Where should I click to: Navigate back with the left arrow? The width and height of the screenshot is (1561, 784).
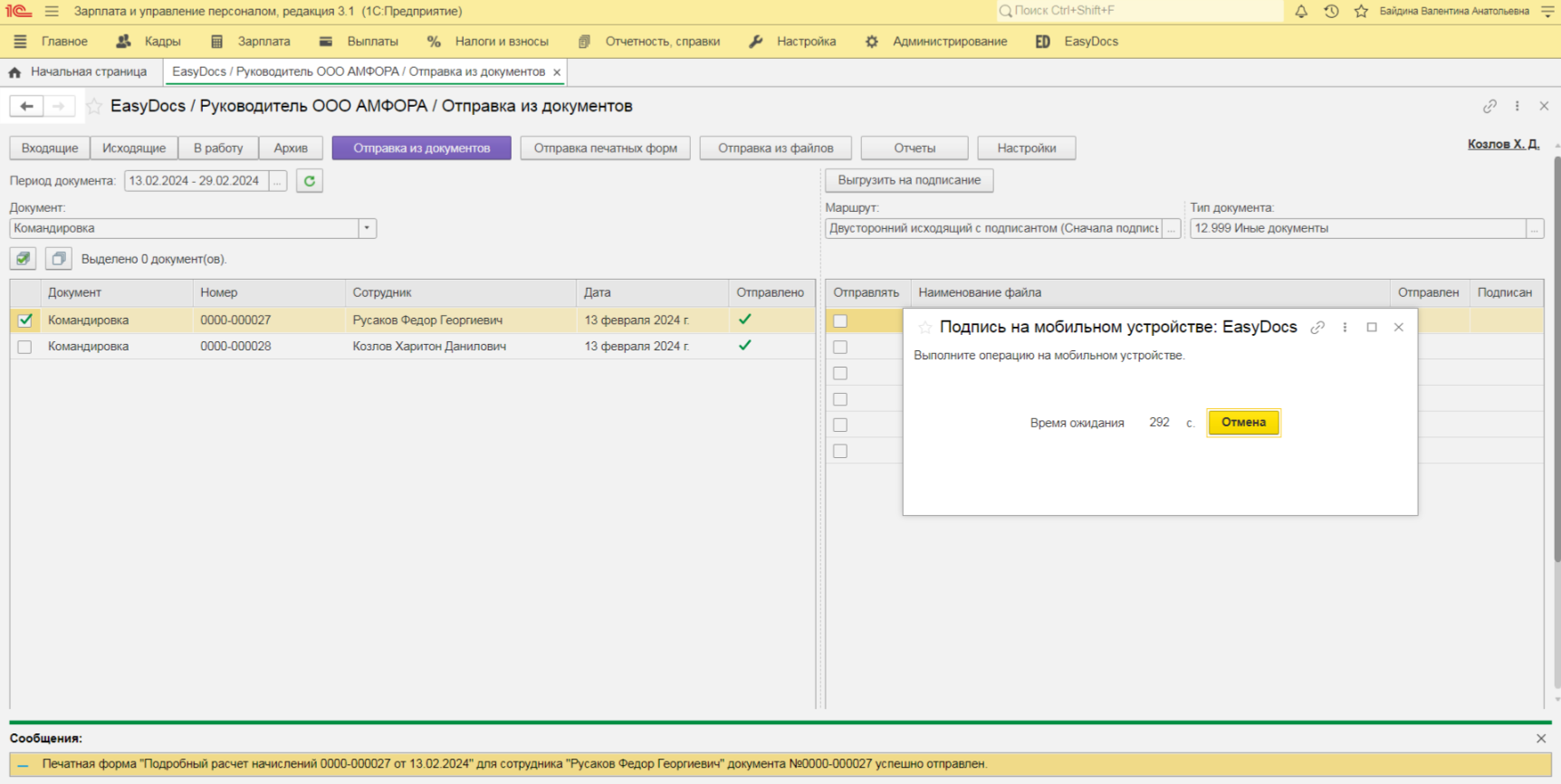(x=26, y=106)
